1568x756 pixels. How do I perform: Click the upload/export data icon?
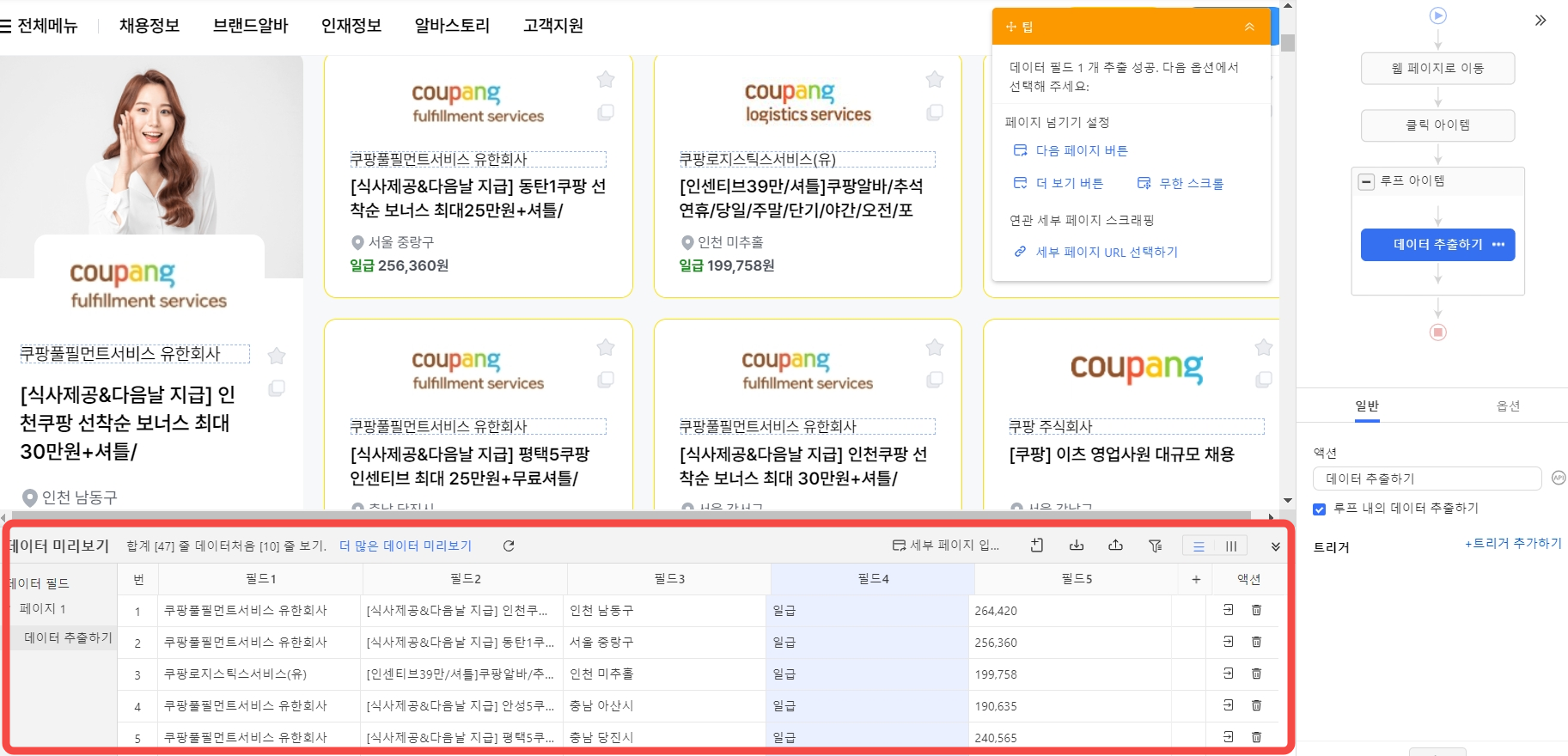pos(1115,546)
